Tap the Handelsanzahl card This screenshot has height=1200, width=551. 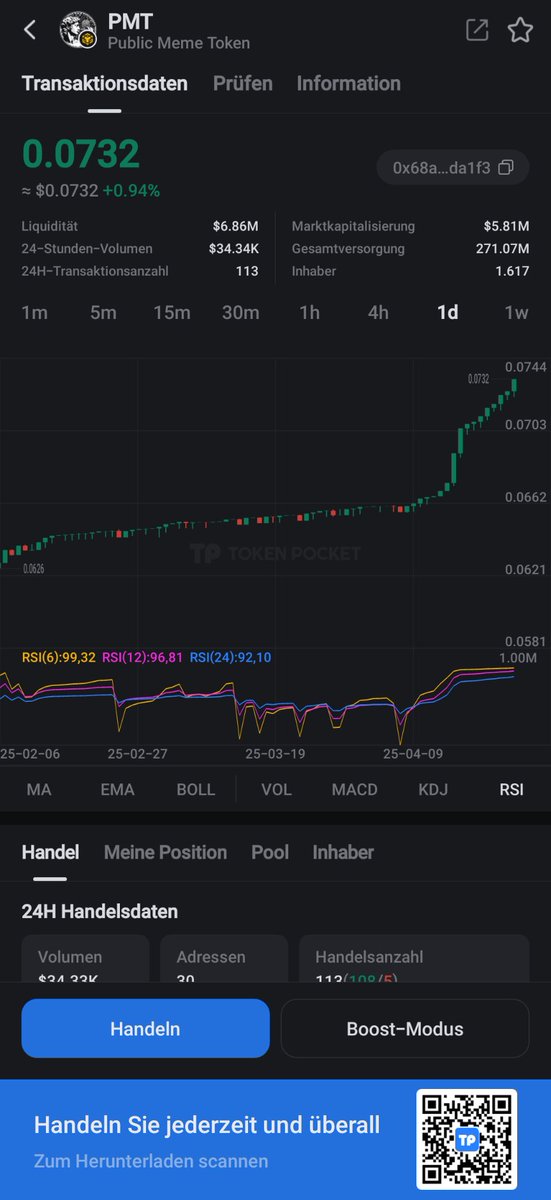point(415,958)
